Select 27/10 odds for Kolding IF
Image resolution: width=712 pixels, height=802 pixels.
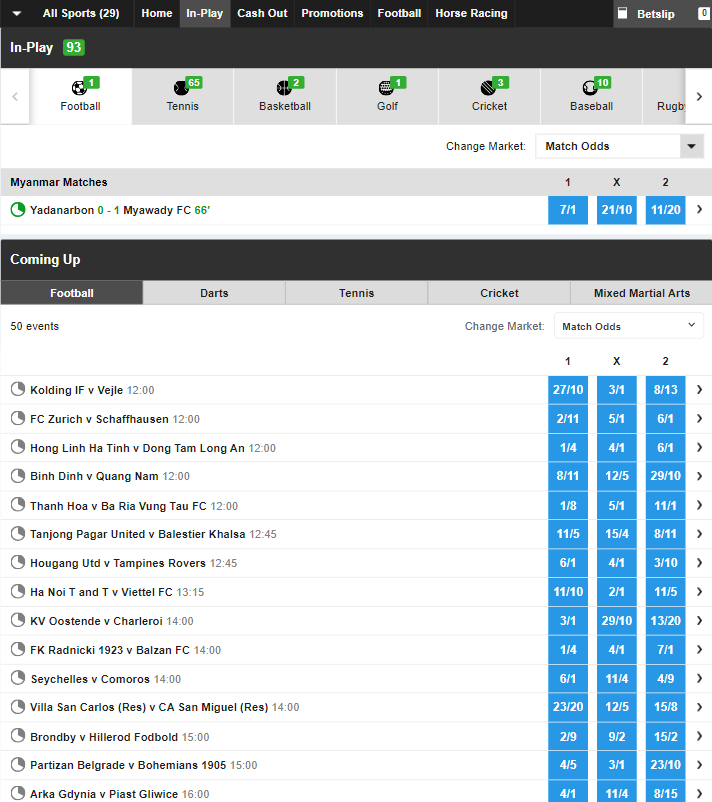tap(568, 390)
